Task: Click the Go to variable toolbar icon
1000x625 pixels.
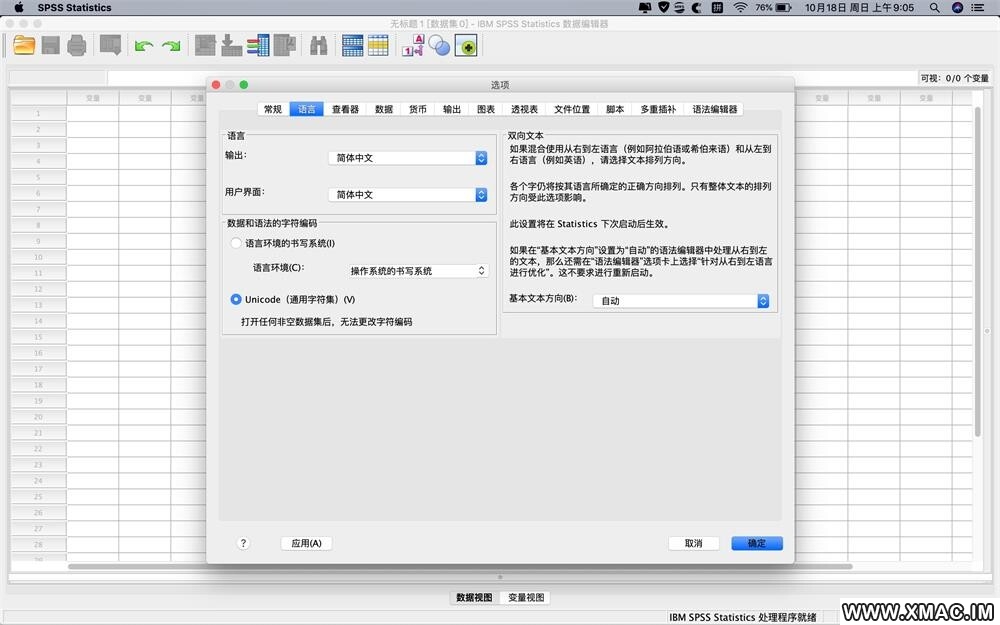Action: pyautogui.click(x=231, y=46)
